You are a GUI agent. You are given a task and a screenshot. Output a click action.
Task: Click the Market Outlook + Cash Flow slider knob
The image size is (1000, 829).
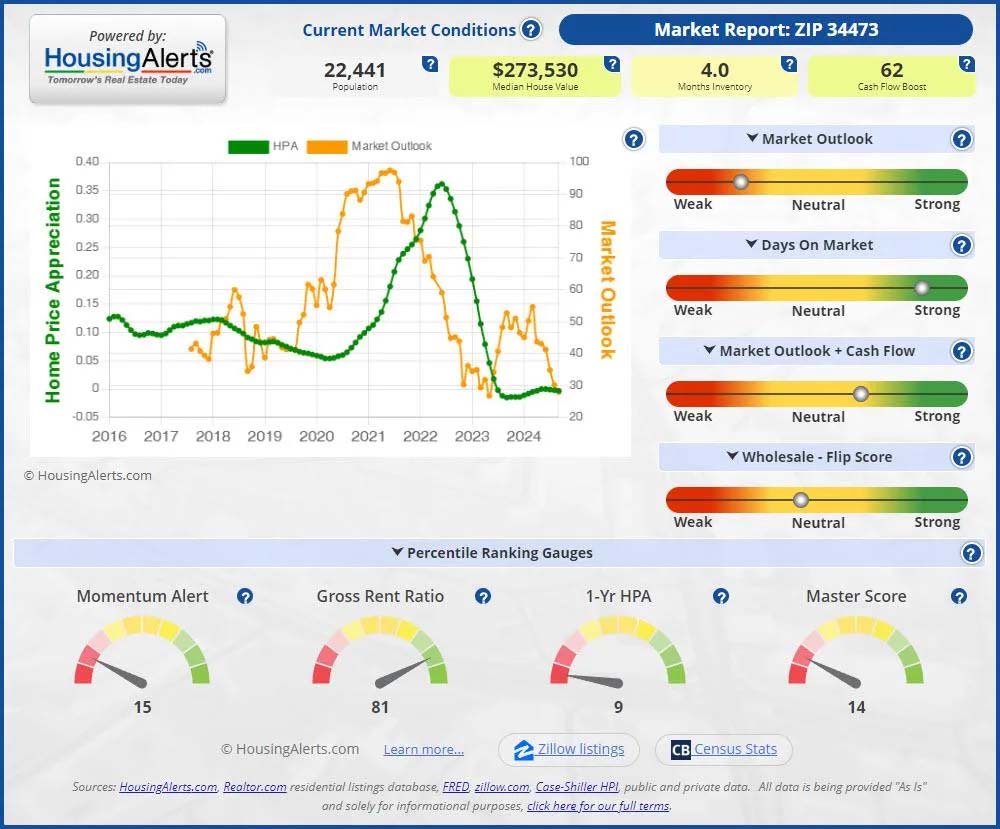[x=861, y=394]
